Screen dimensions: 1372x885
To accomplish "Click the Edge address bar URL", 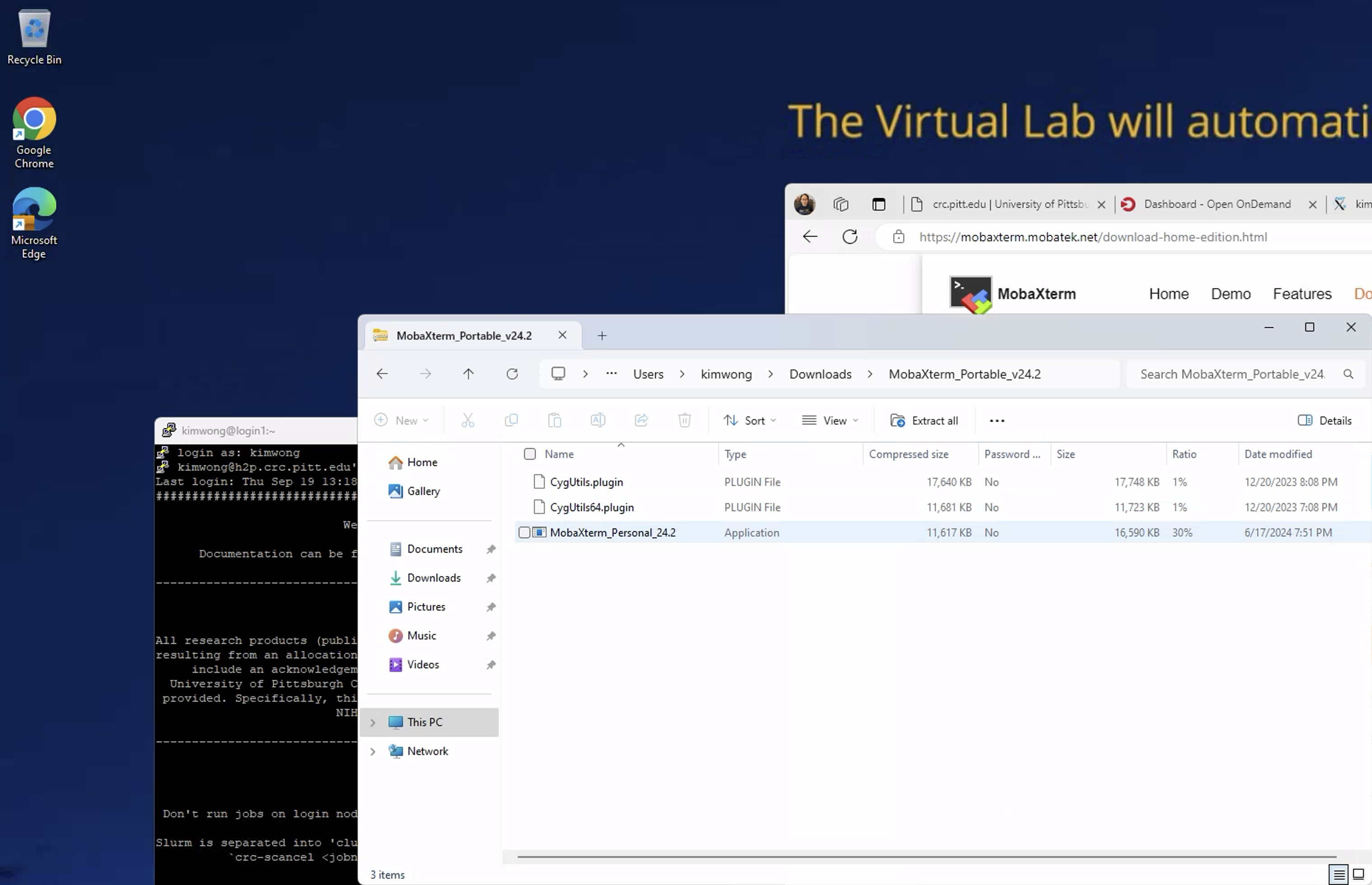I will click(x=1092, y=237).
